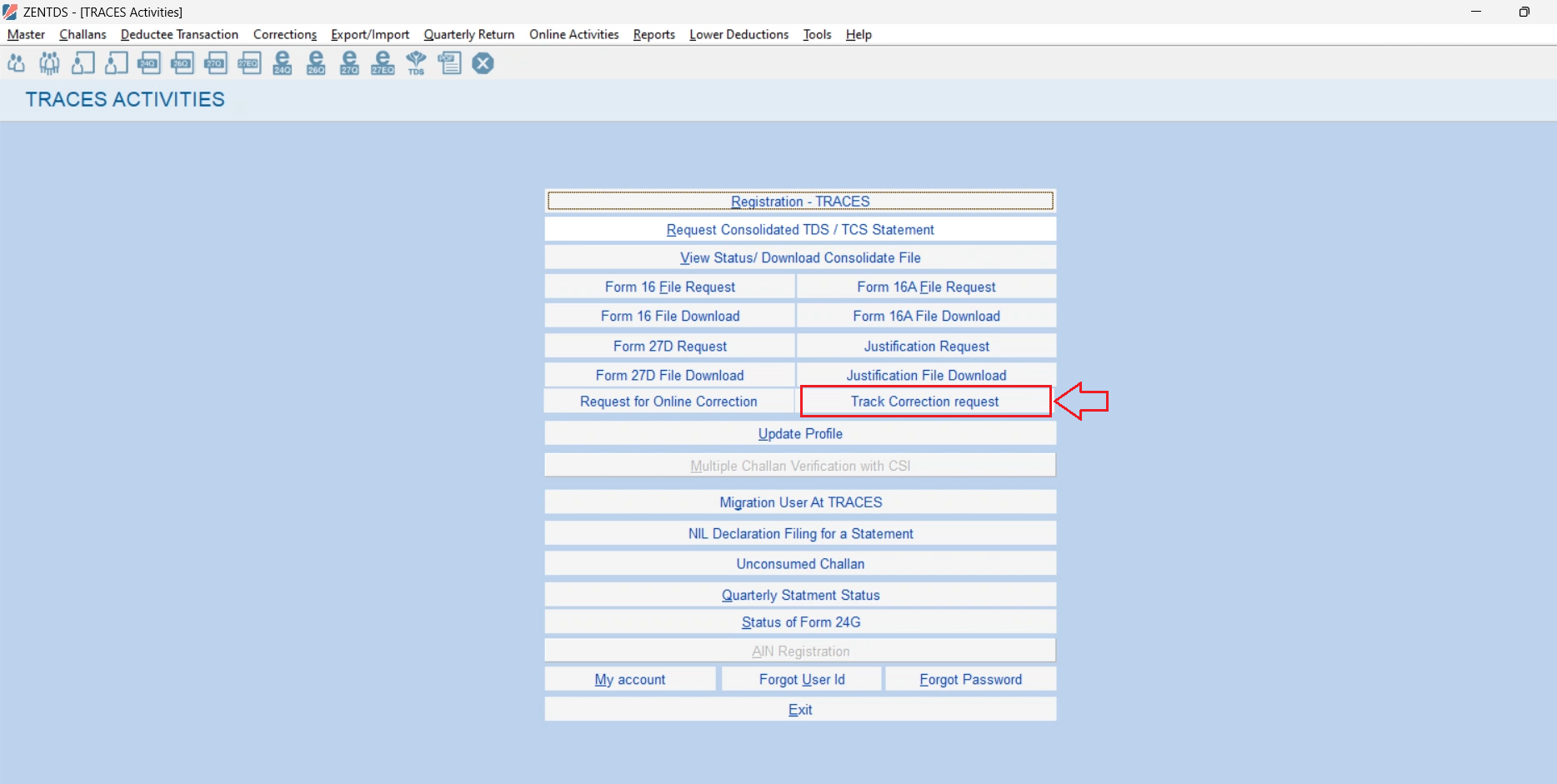This screenshot has width=1557, height=784.
Task: Click the ZENTDS app icon in title bar
Action: click(10, 12)
